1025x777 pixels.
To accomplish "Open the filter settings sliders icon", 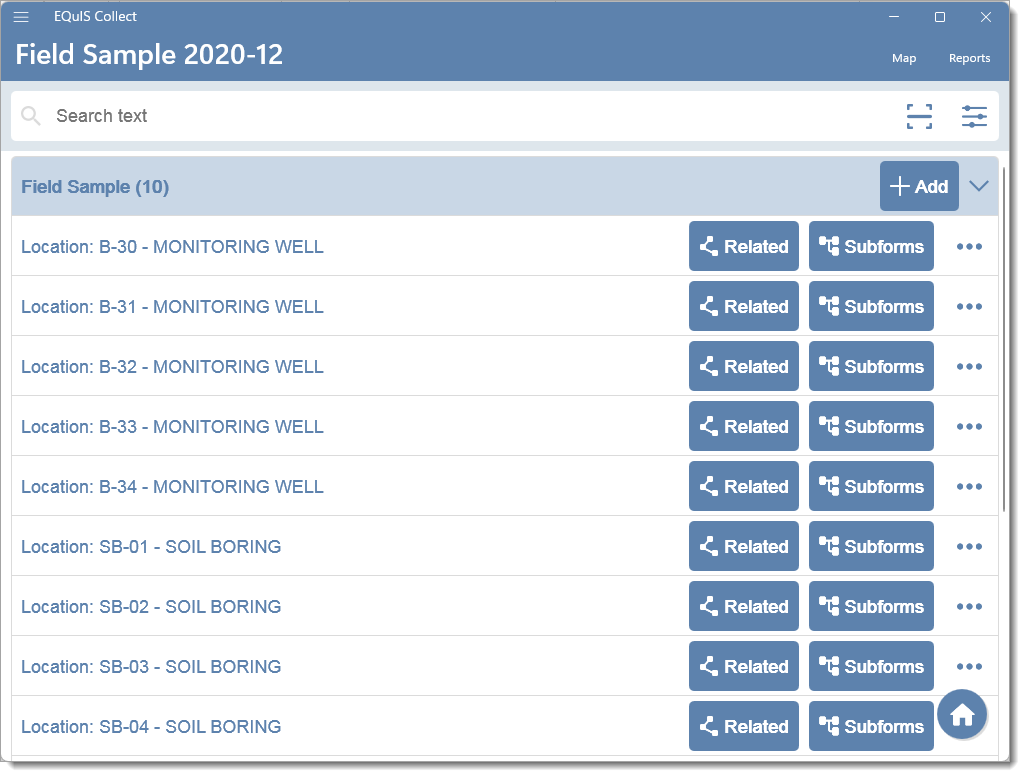I will pyautogui.click(x=974, y=116).
